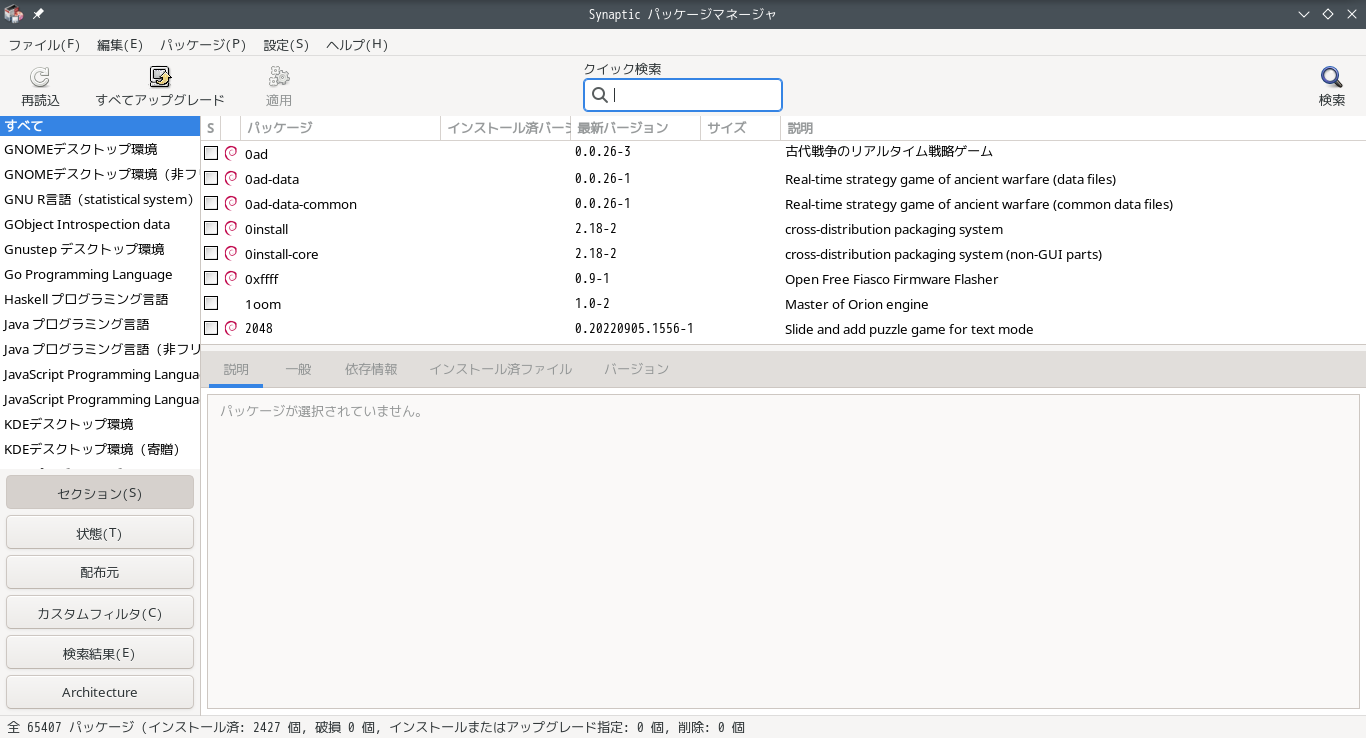
Task: Click the package count status bar text
Action: (x=376, y=727)
